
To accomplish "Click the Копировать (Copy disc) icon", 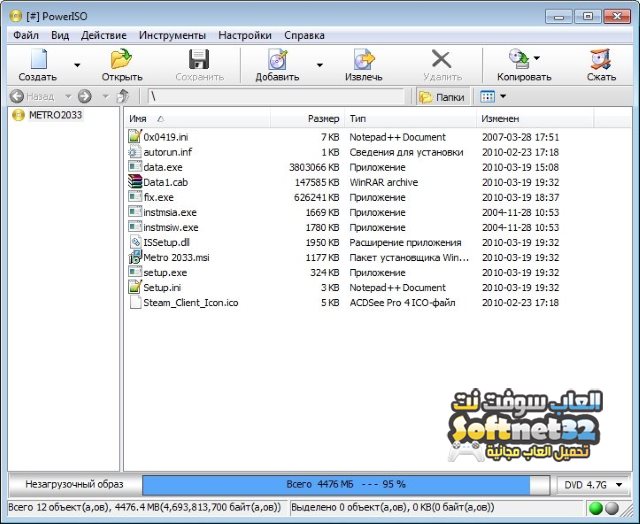I will coord(519,58).
